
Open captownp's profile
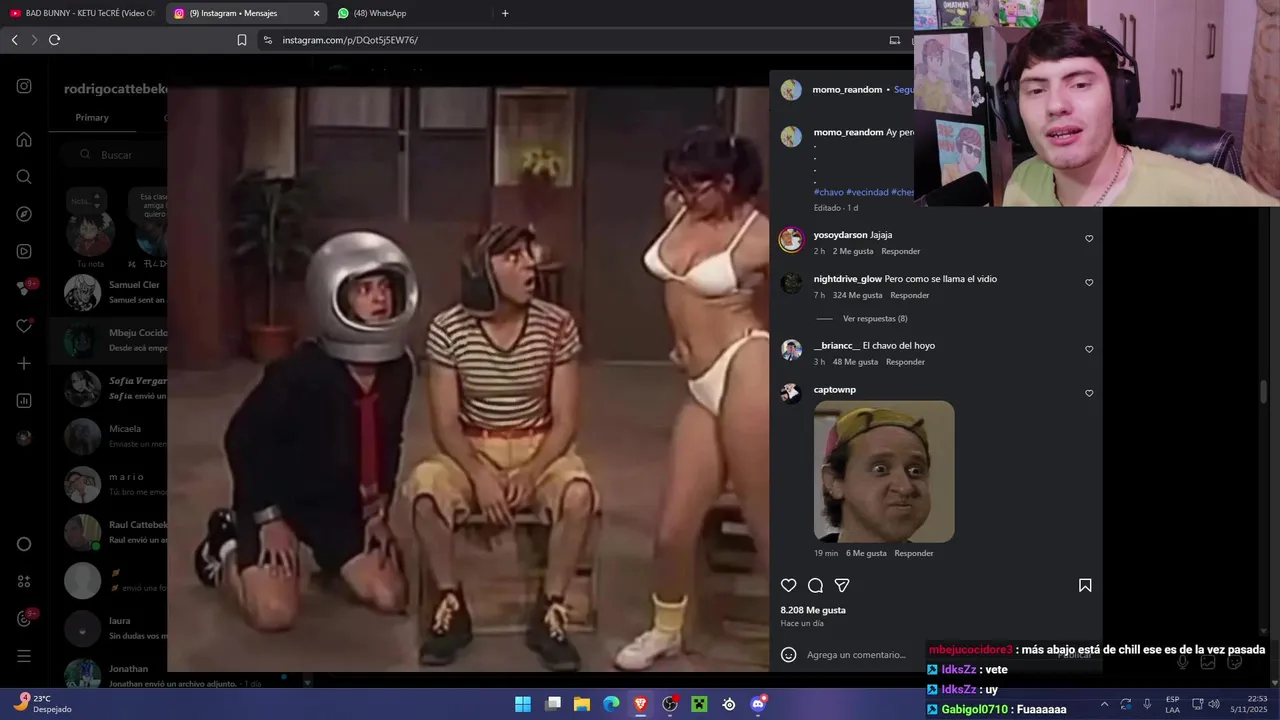click(x=835, y=390)
